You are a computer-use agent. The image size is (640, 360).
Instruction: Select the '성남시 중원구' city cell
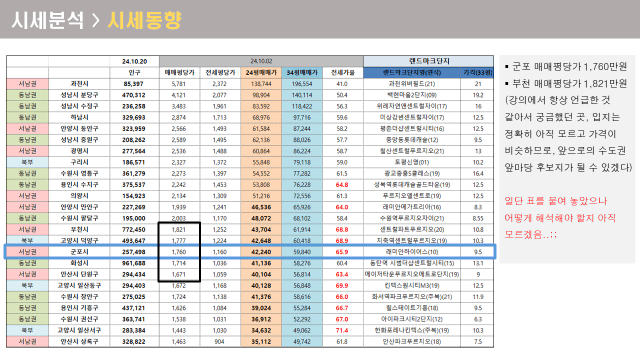coord(79,140)
